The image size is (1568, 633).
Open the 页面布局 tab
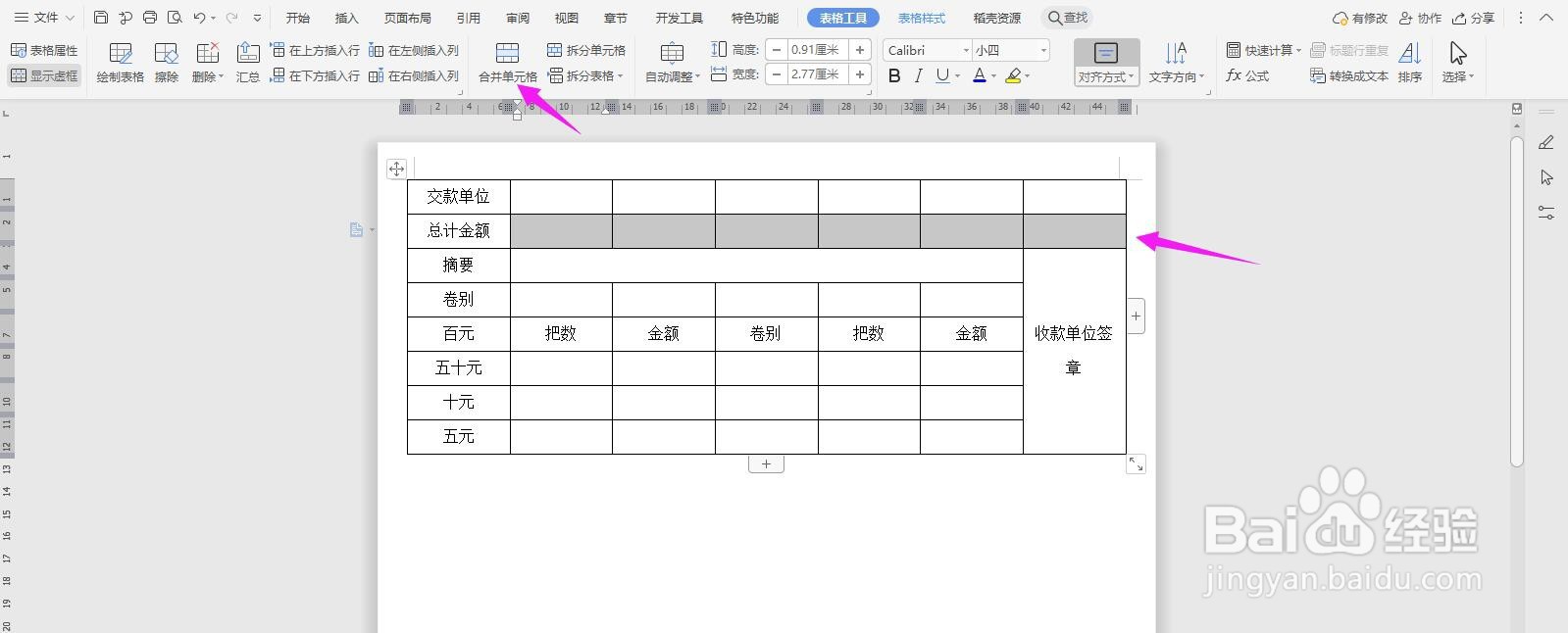(408, 18)
